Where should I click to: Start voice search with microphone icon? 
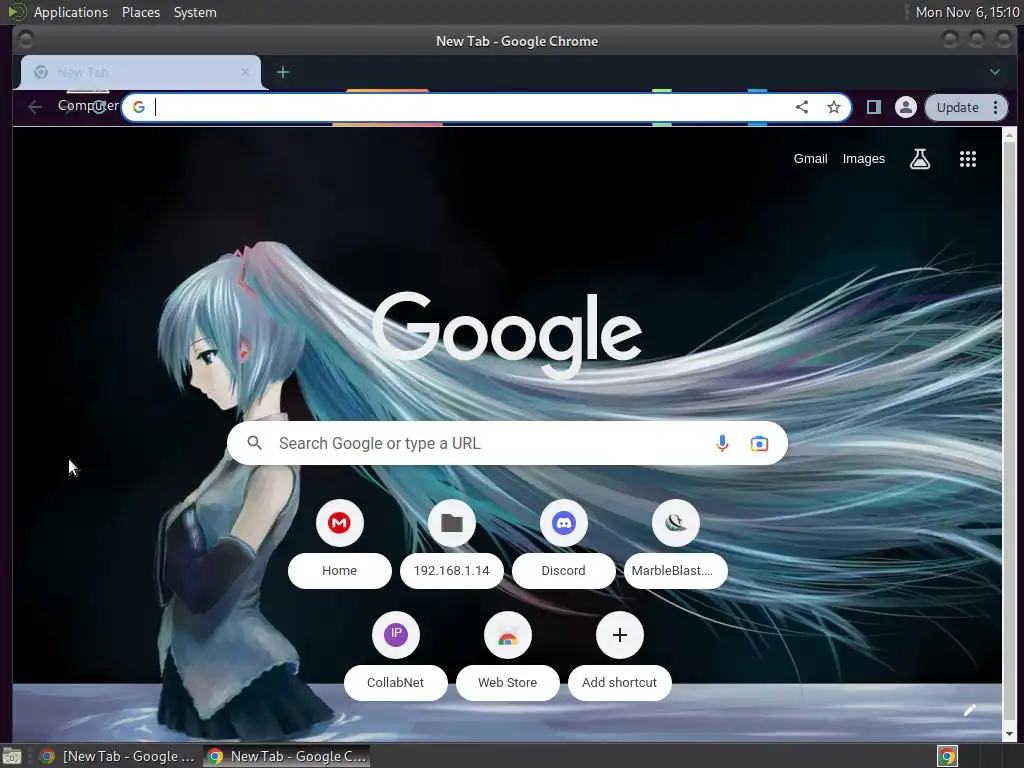[722, 443]
